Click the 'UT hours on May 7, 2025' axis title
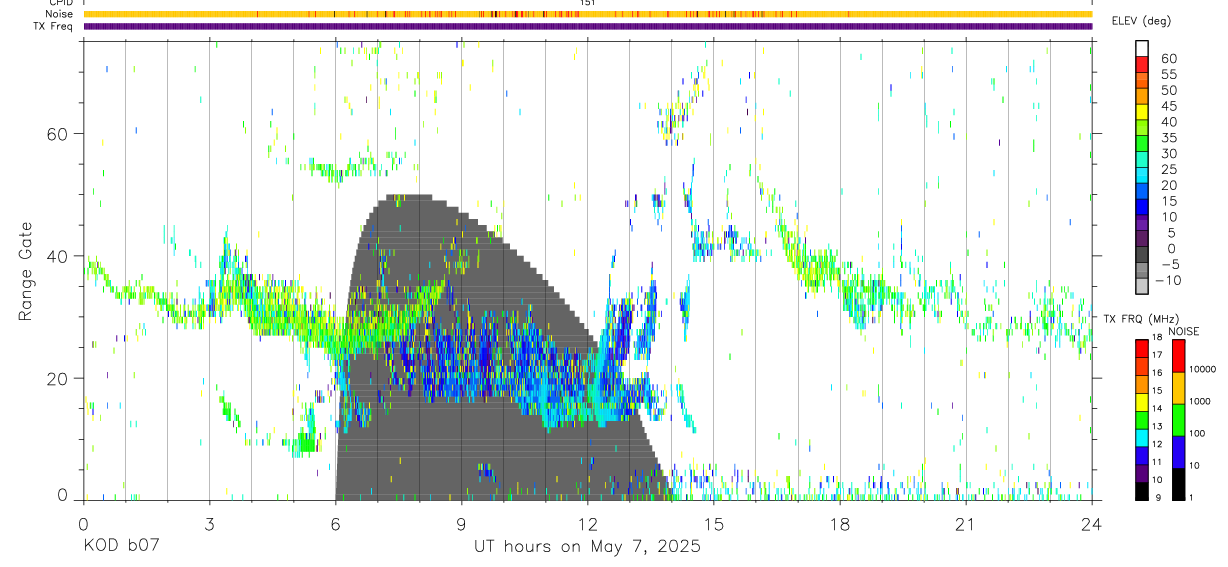Image resolution: width=1228 pixels, height=567 pixels. click(587, 547)
